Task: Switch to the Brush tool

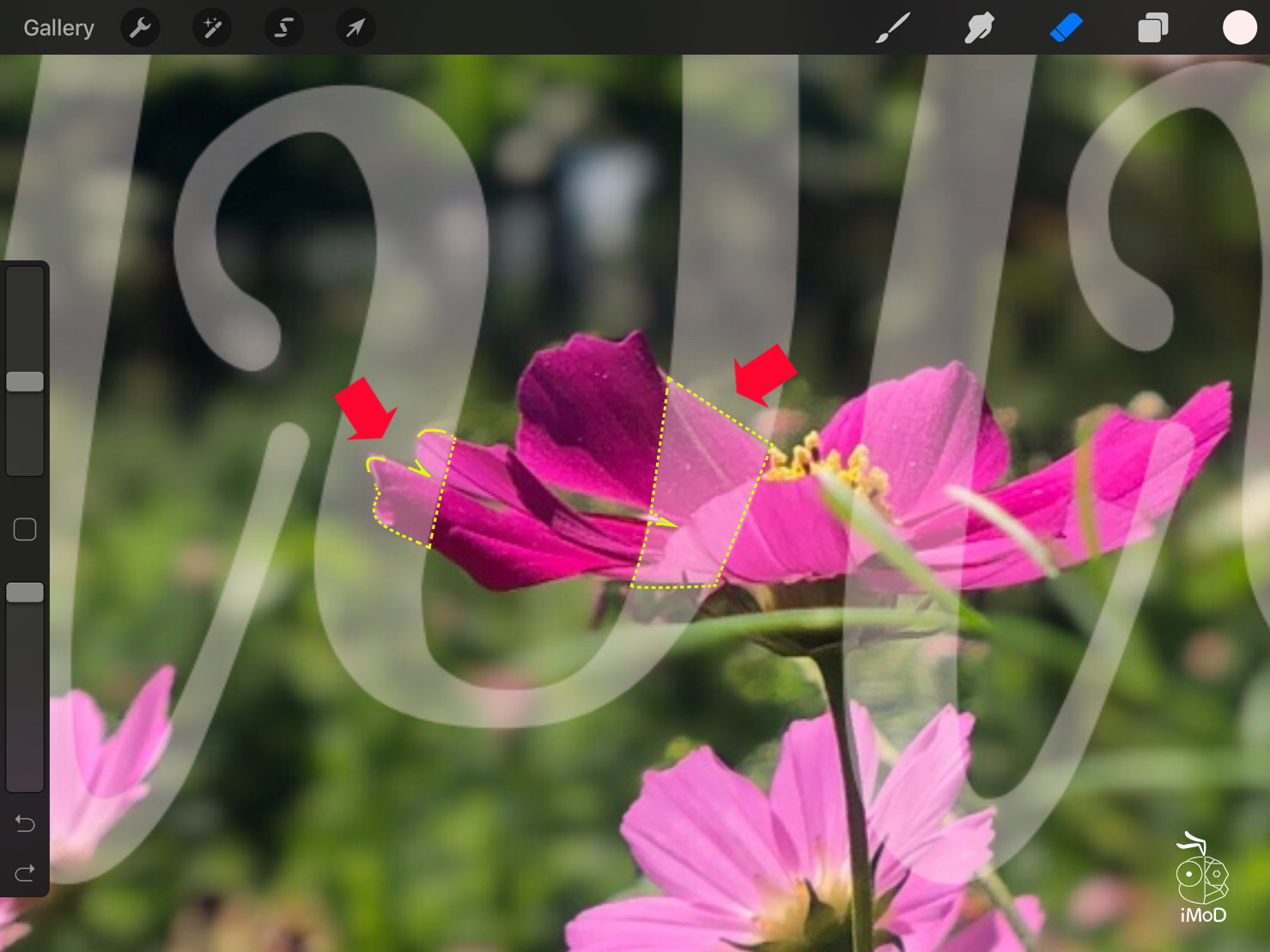Action: tap(893, 27)
